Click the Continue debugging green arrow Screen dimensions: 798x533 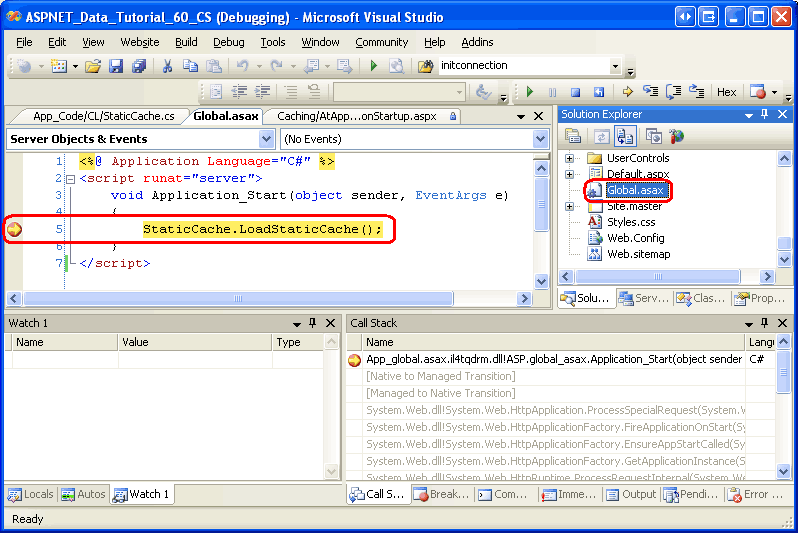pyautogui.click(x=530, y=92)
